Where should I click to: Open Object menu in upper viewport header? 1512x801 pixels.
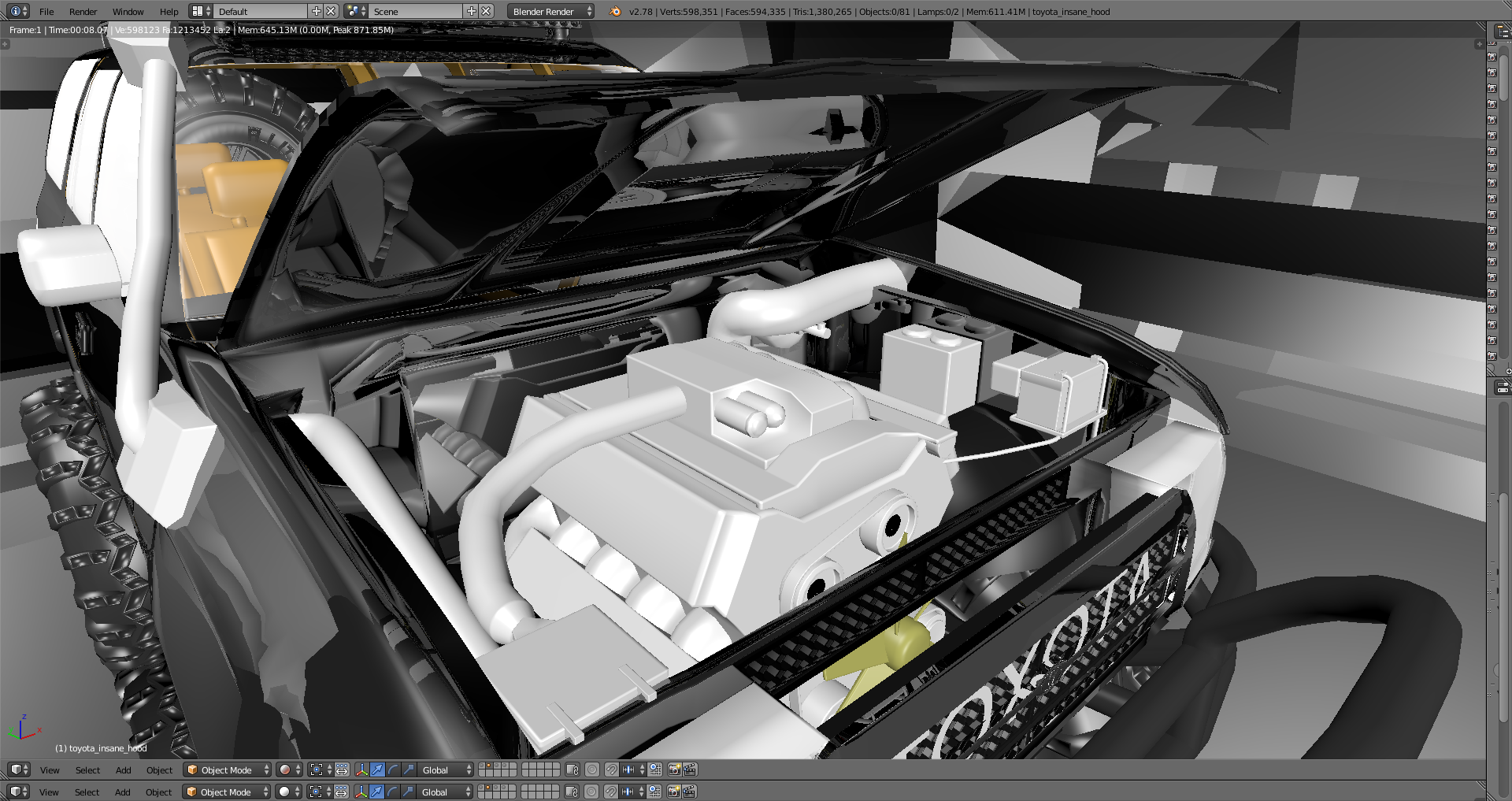(x=159, y=770)
